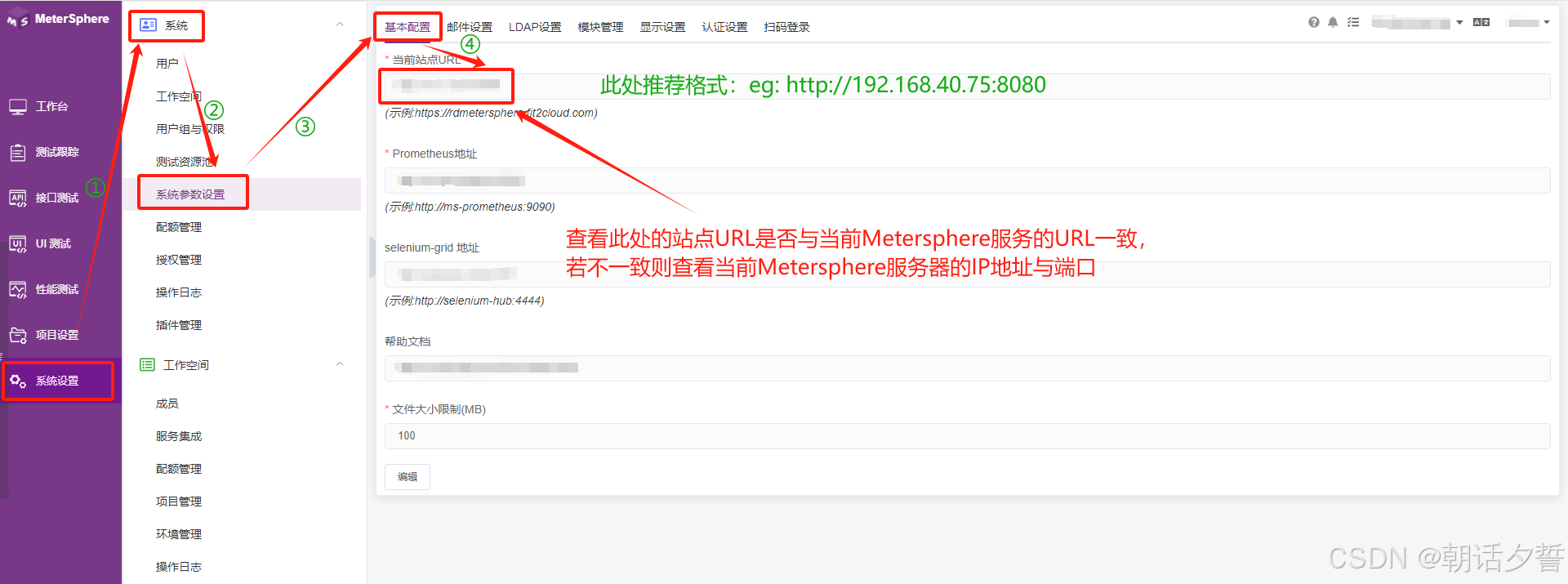The width and height of the screenshot is (1568, 584).
Task: Click the Prometheus地址 input field
Action: tap(967, 181)
